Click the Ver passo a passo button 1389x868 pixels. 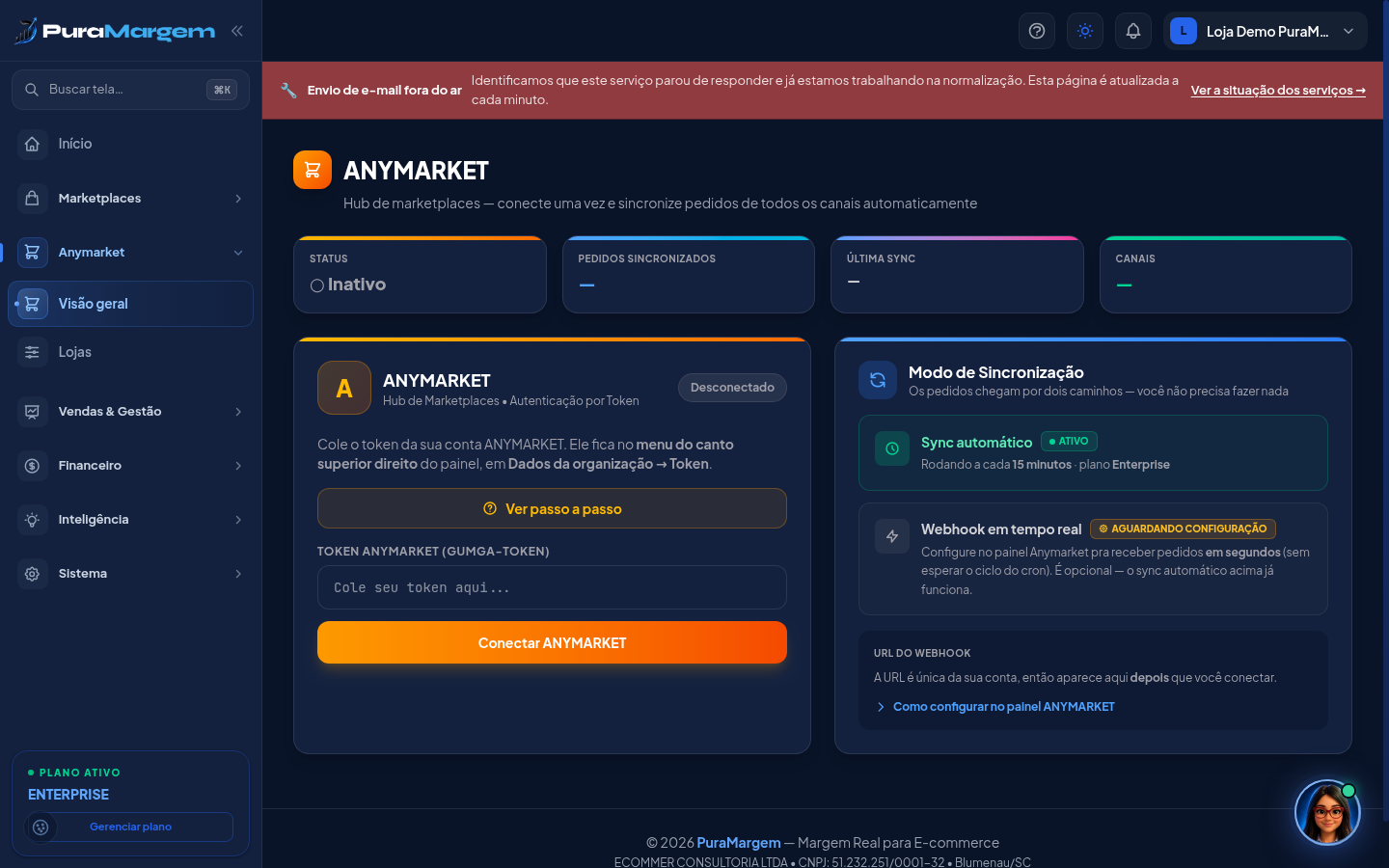pyautogui.click(x=552, y=508)
